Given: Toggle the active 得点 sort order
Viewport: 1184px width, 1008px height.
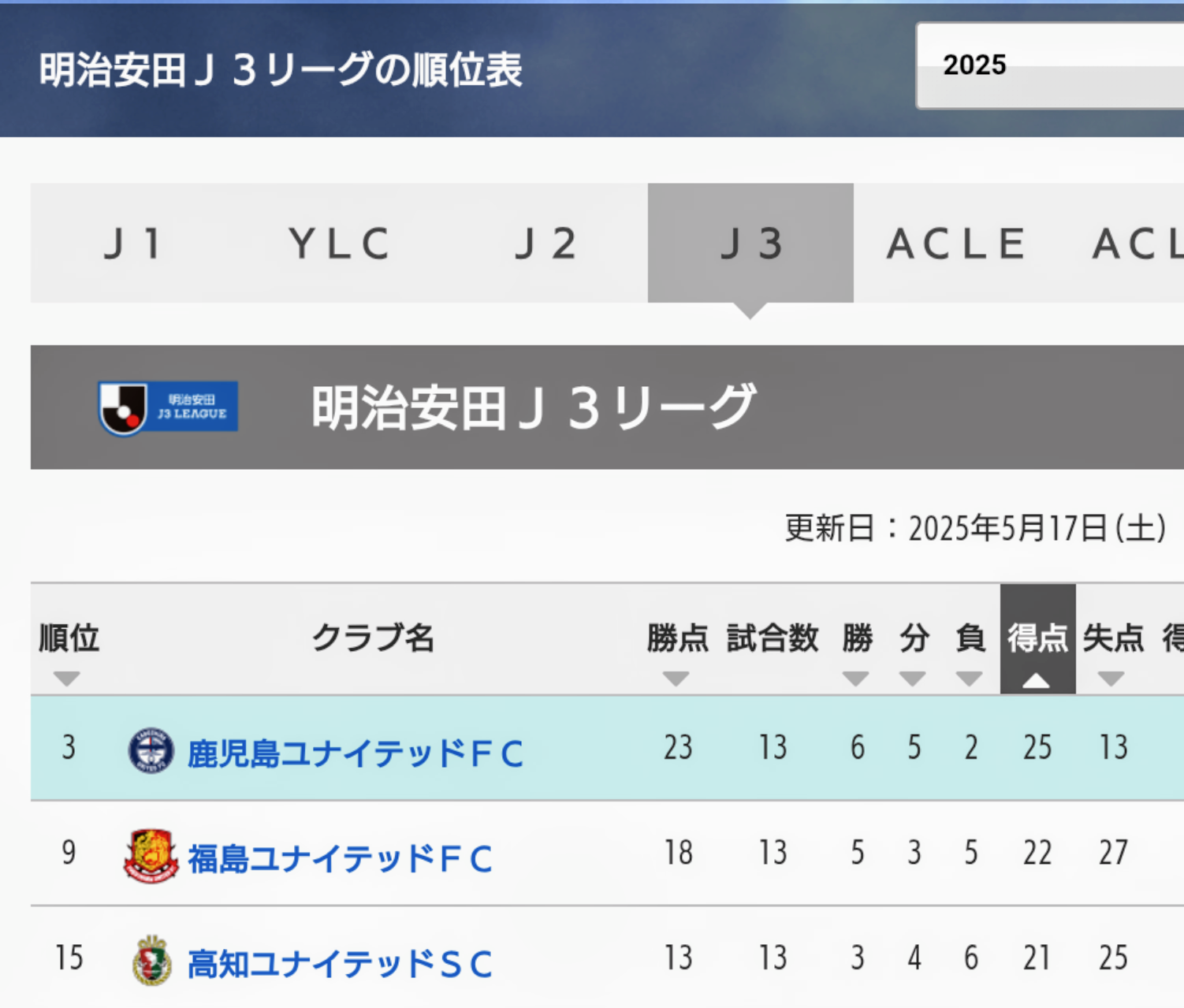Looking at the screenshot, I should [1037, 680].
